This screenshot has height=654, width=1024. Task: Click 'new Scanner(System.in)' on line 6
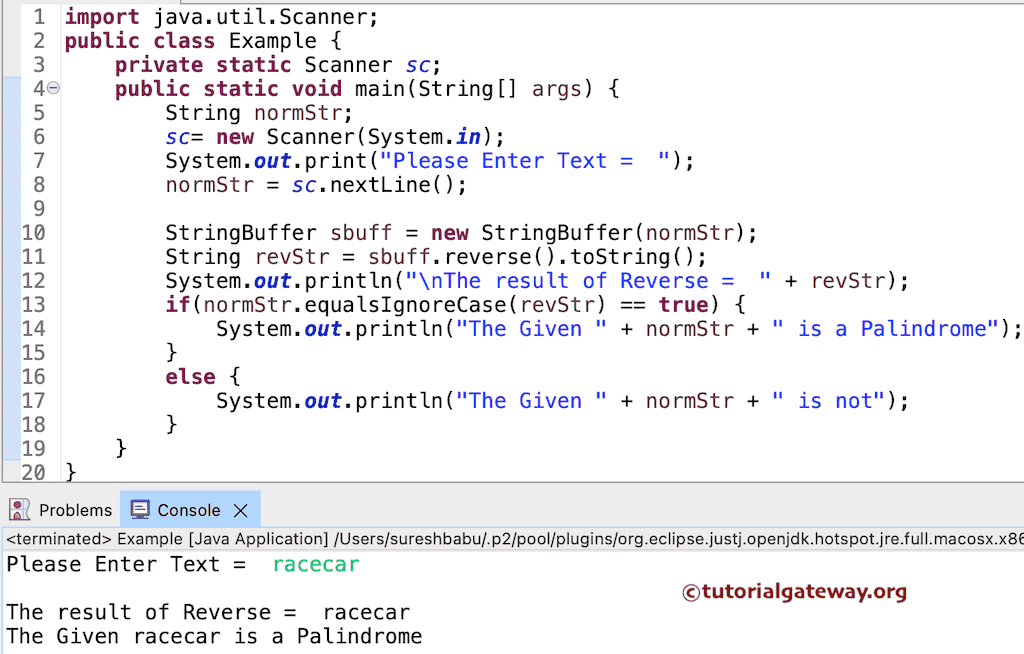(355, 137)
